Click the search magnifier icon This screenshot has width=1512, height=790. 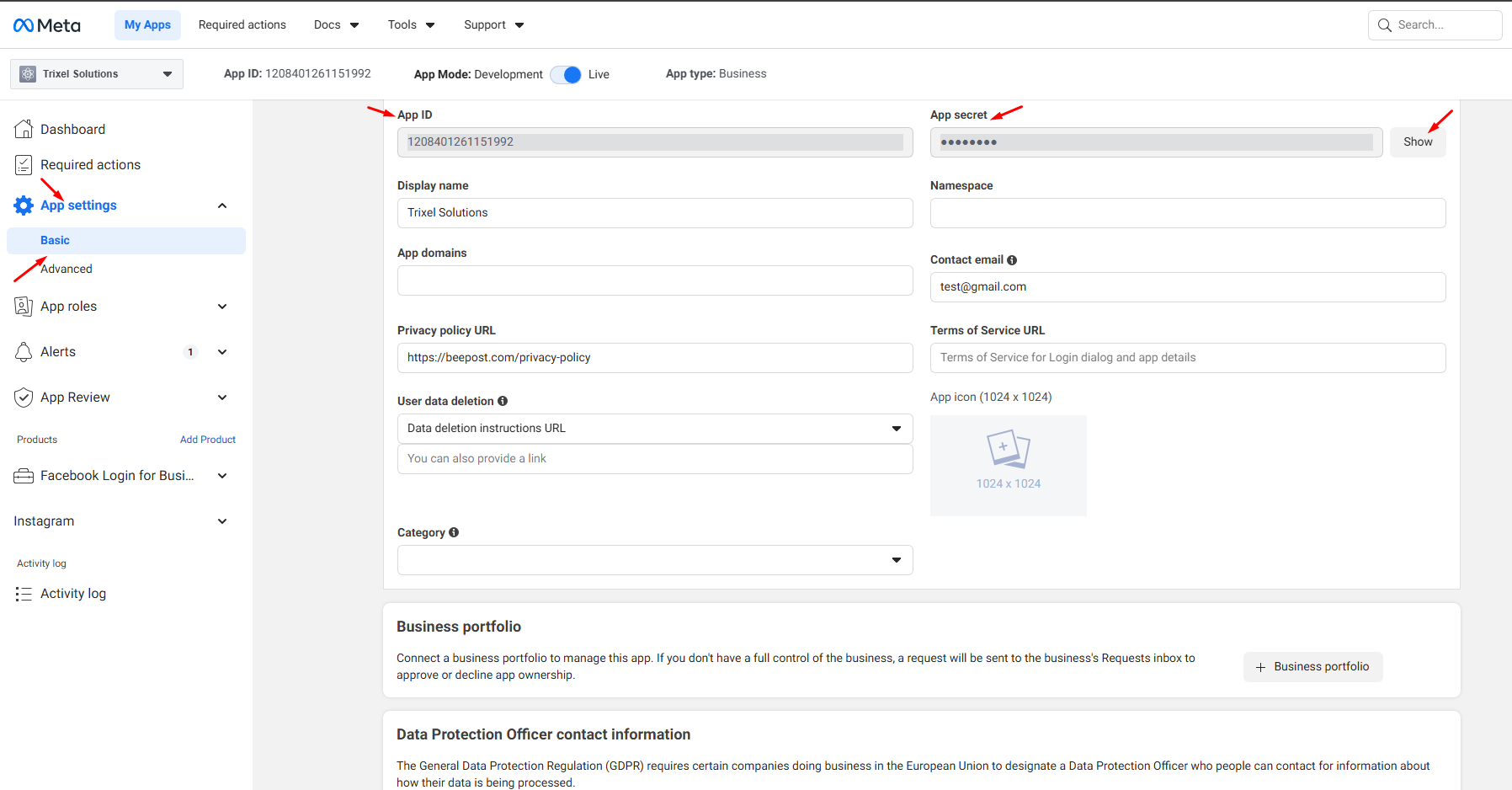(1385, 25)
